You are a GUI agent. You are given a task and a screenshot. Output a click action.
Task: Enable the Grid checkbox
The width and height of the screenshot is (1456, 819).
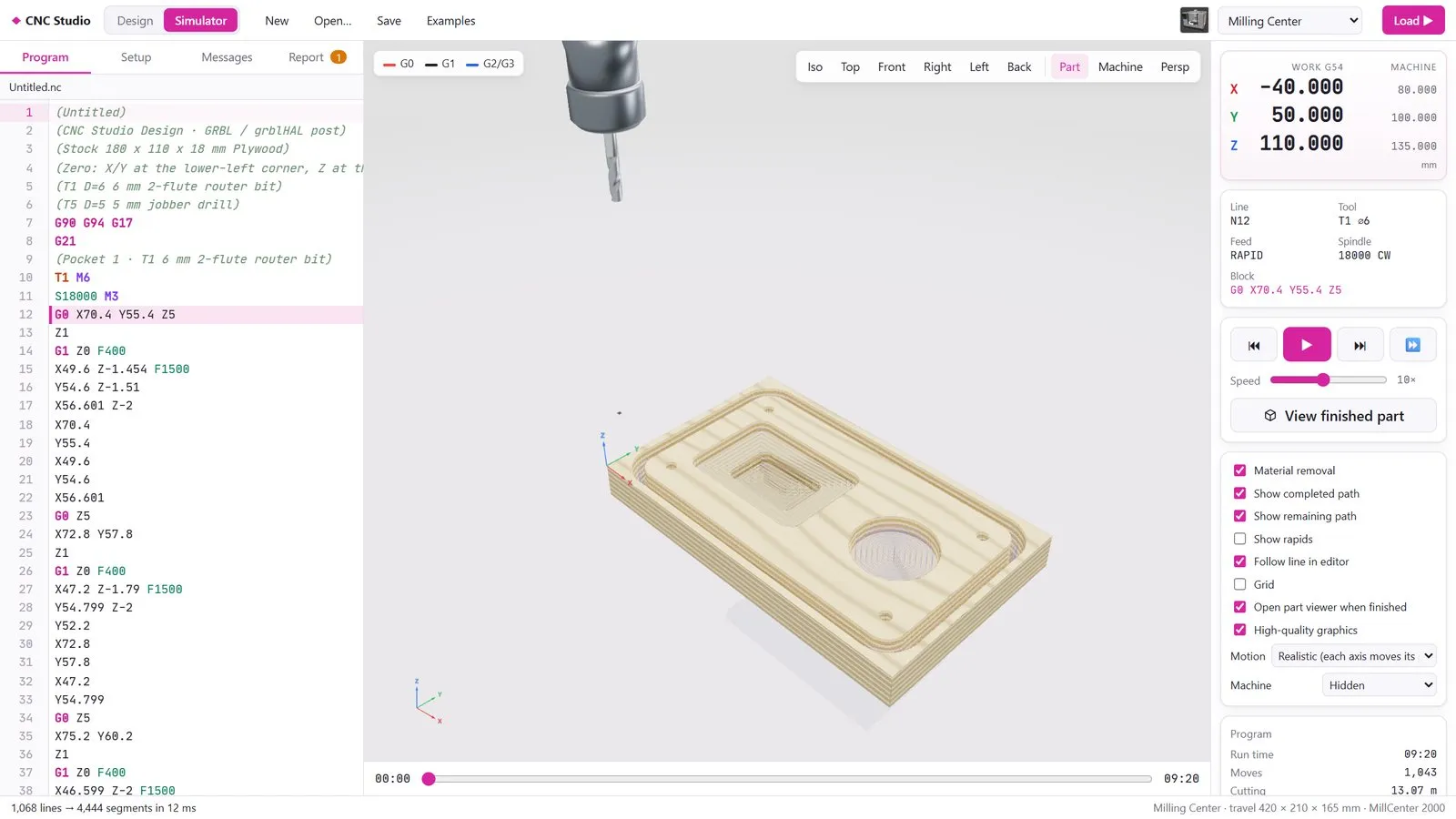coord(1239,584)
